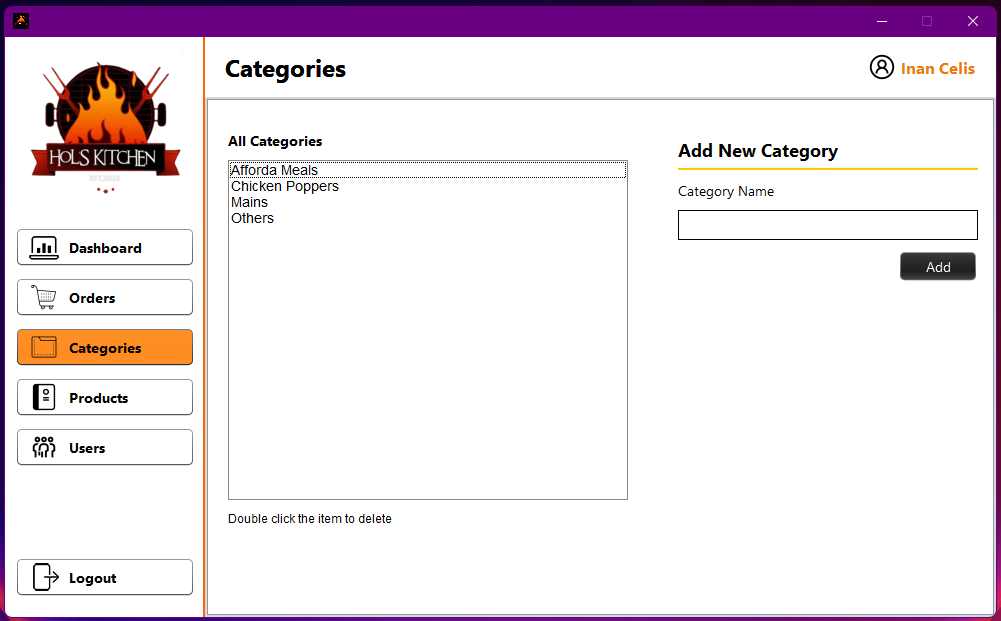Close the Hol's Kitchen window
Screen dimensions: 1001x621
point(972,21)
